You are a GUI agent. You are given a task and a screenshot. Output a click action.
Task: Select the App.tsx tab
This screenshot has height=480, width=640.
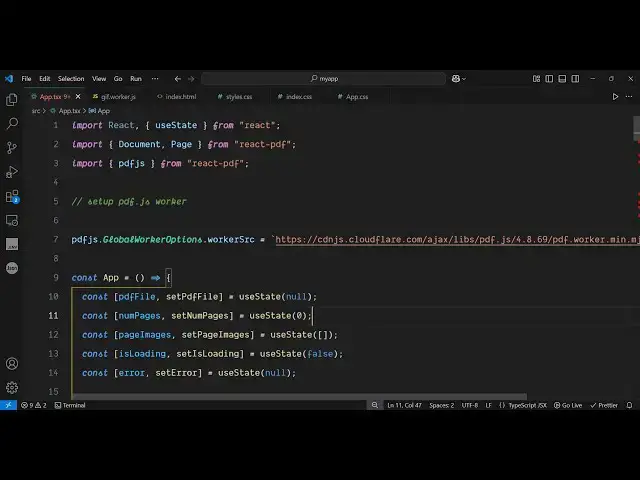pyautogui.click(x=50, y=97)
